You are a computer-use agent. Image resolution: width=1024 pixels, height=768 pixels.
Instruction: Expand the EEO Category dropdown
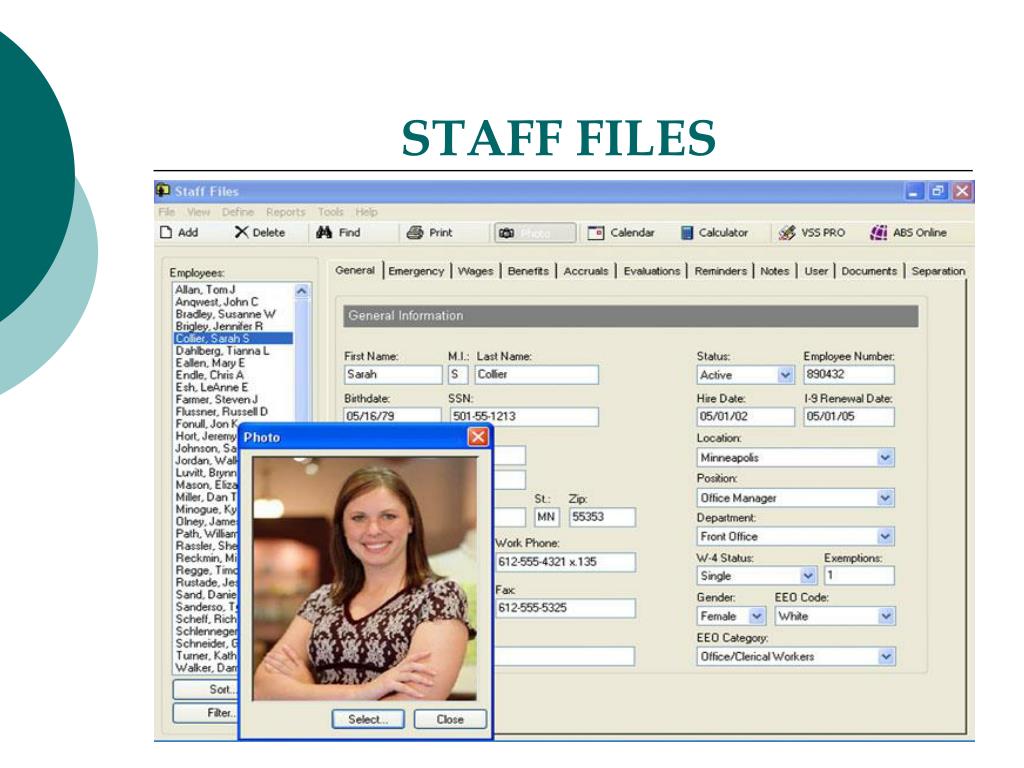point(886,656)
